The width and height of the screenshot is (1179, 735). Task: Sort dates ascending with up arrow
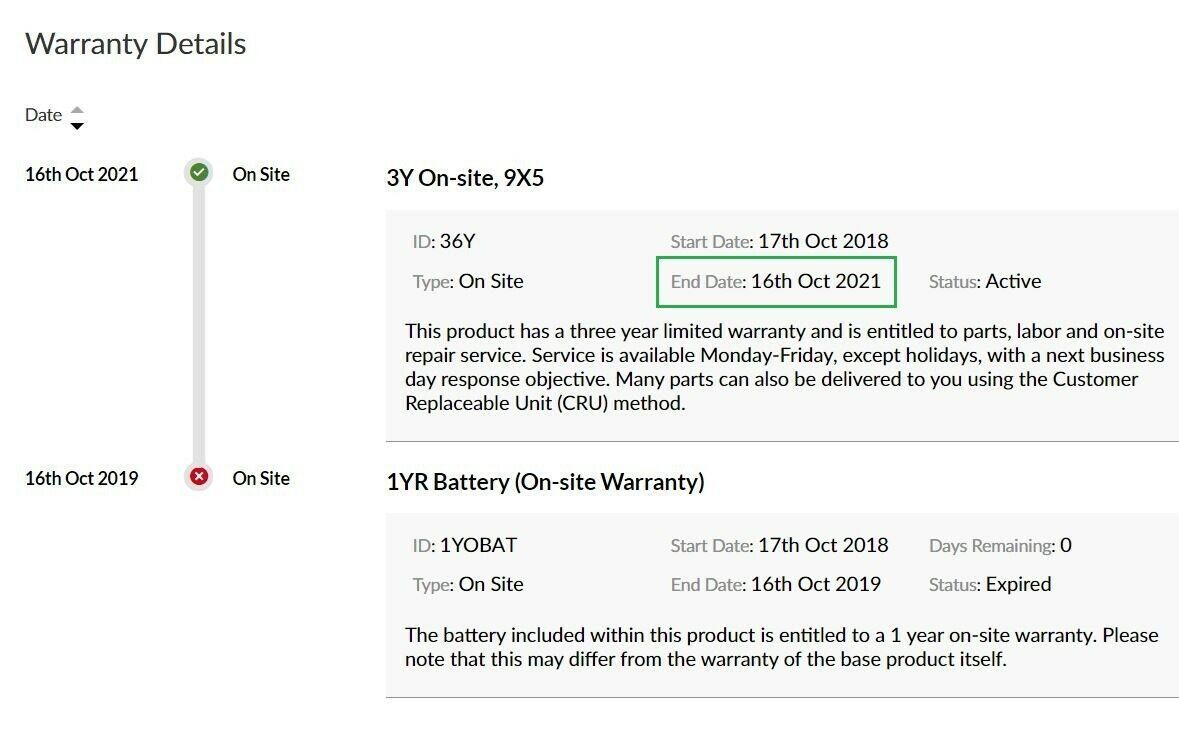click(77, 110)
